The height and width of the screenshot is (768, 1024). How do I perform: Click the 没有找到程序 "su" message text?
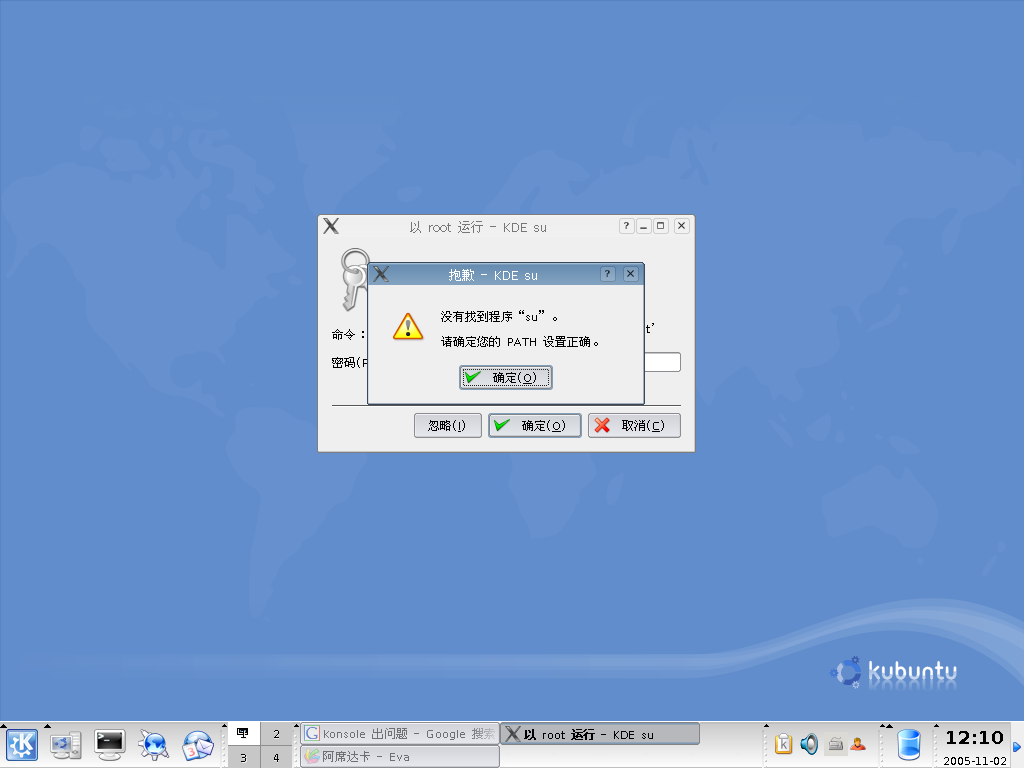coord(500,317)
